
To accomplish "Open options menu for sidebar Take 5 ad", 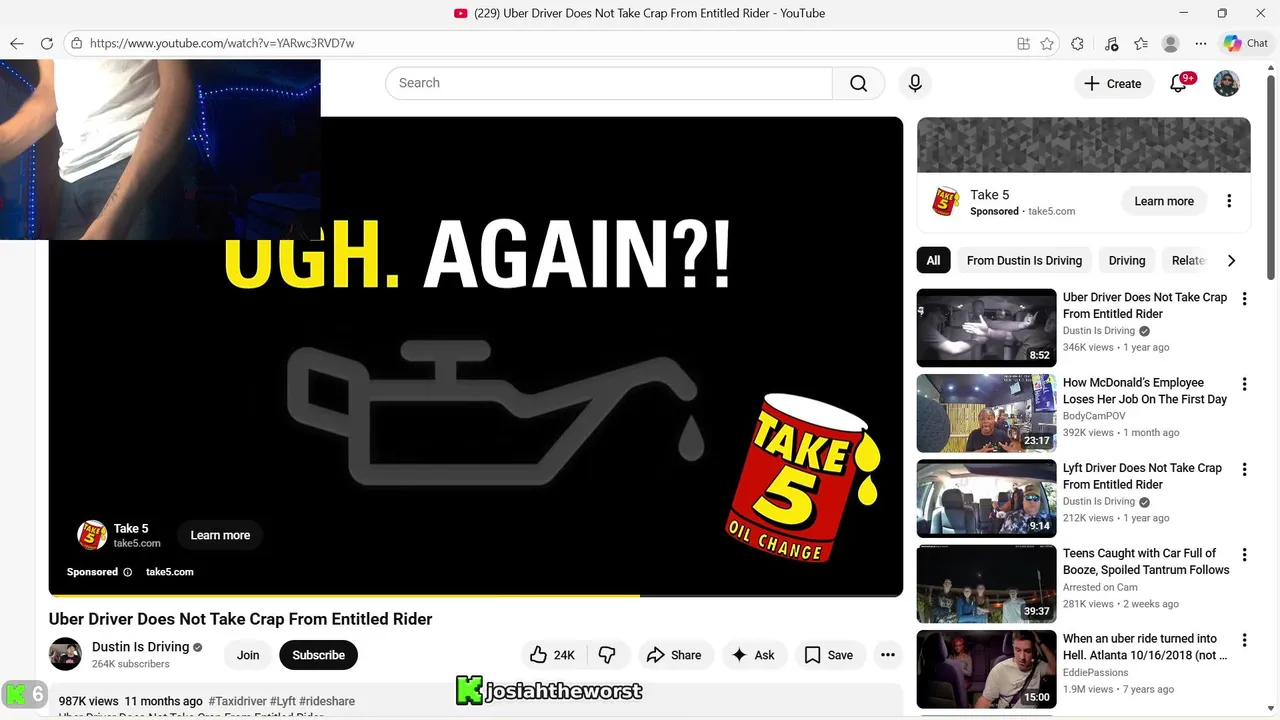I will tap(1229, 201).
